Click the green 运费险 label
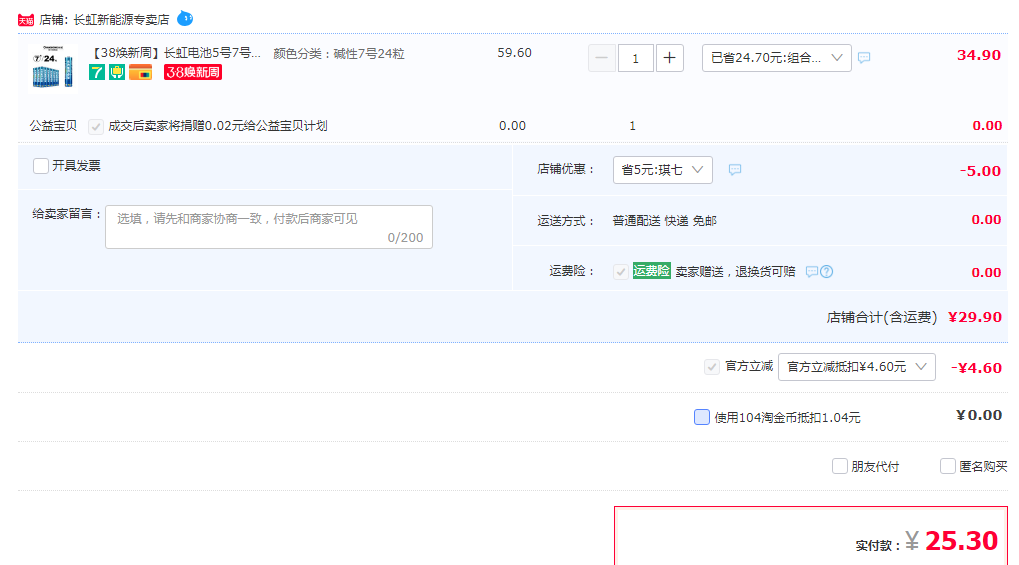1019x565 pixels. coord(651,271)
